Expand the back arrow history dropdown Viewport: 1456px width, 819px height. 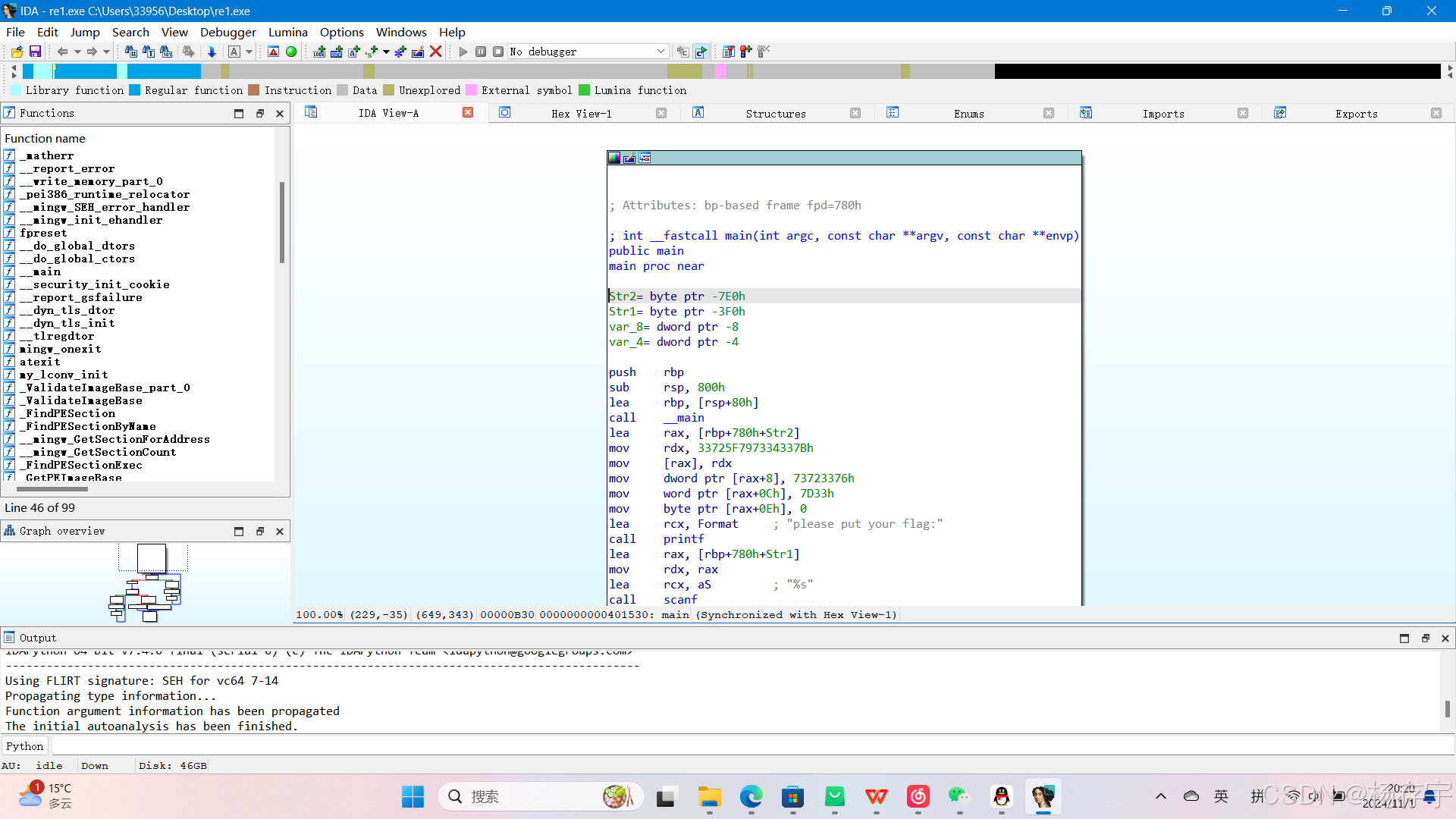[77, 52]
